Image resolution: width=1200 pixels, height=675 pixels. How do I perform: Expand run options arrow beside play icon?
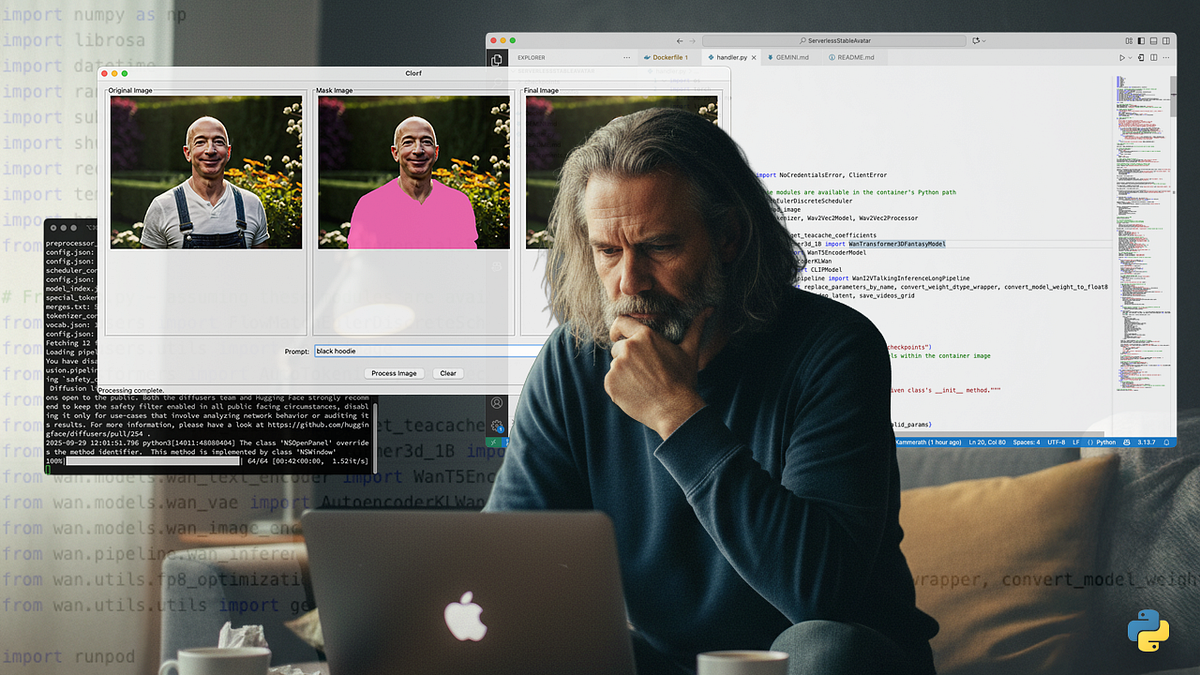pyautogui.click(x=1130, y=58)
